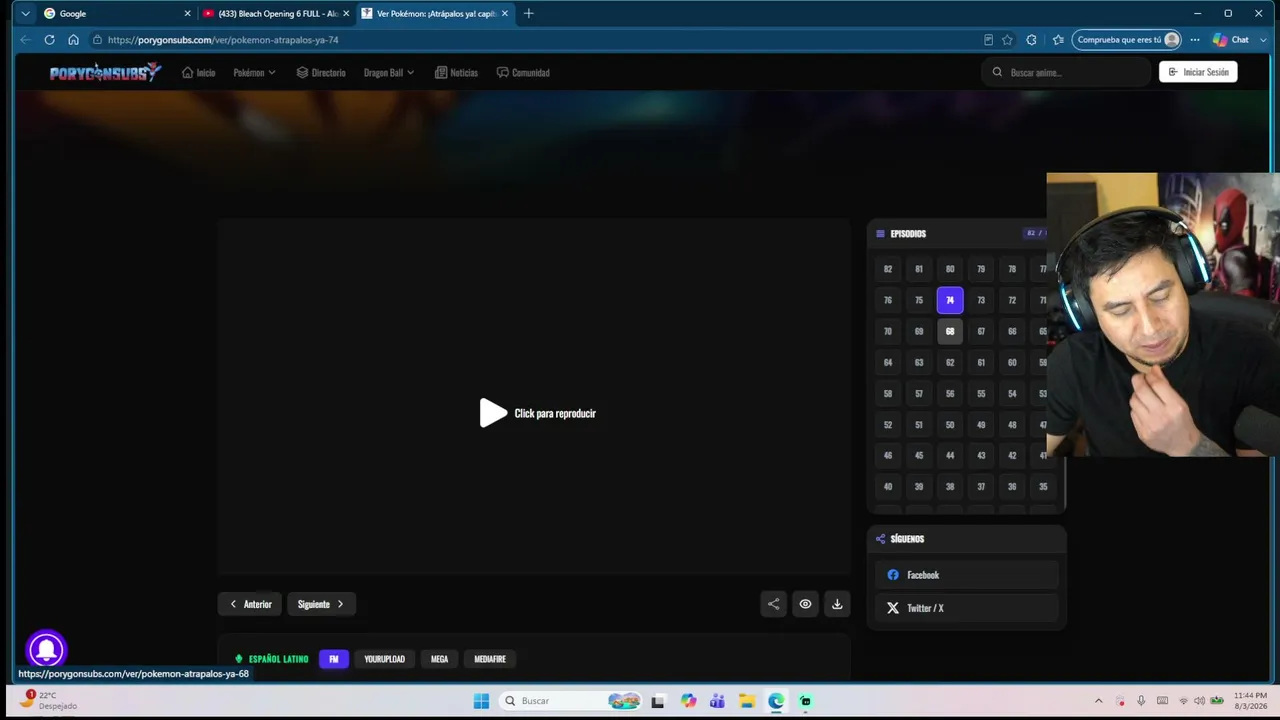1280x720 pixels.
Task: Click the address bar URL
Action: pos(223,40)
